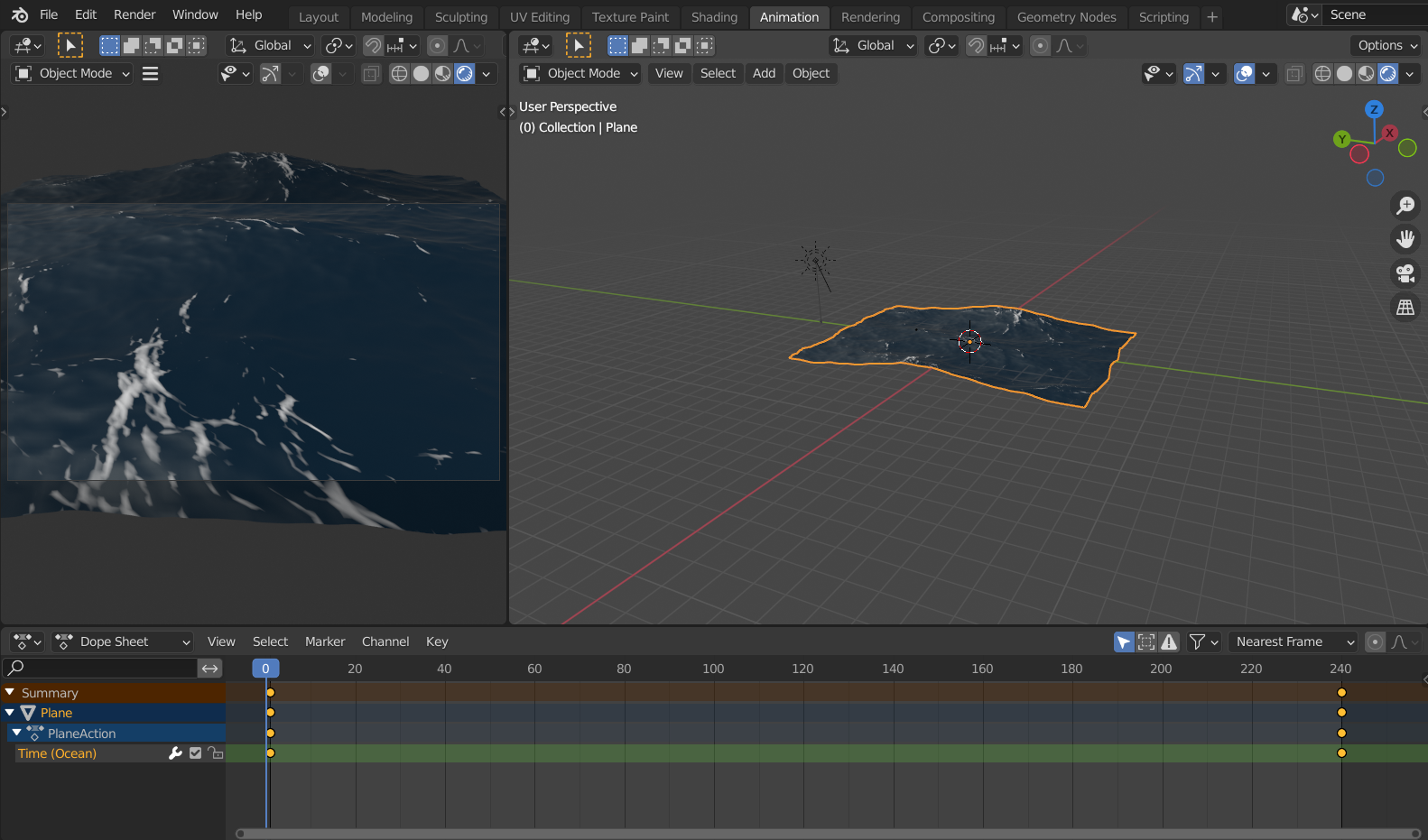Switch to the Shading workspace tab
This screenshot has width=1428, height=840.
point(714,17)
